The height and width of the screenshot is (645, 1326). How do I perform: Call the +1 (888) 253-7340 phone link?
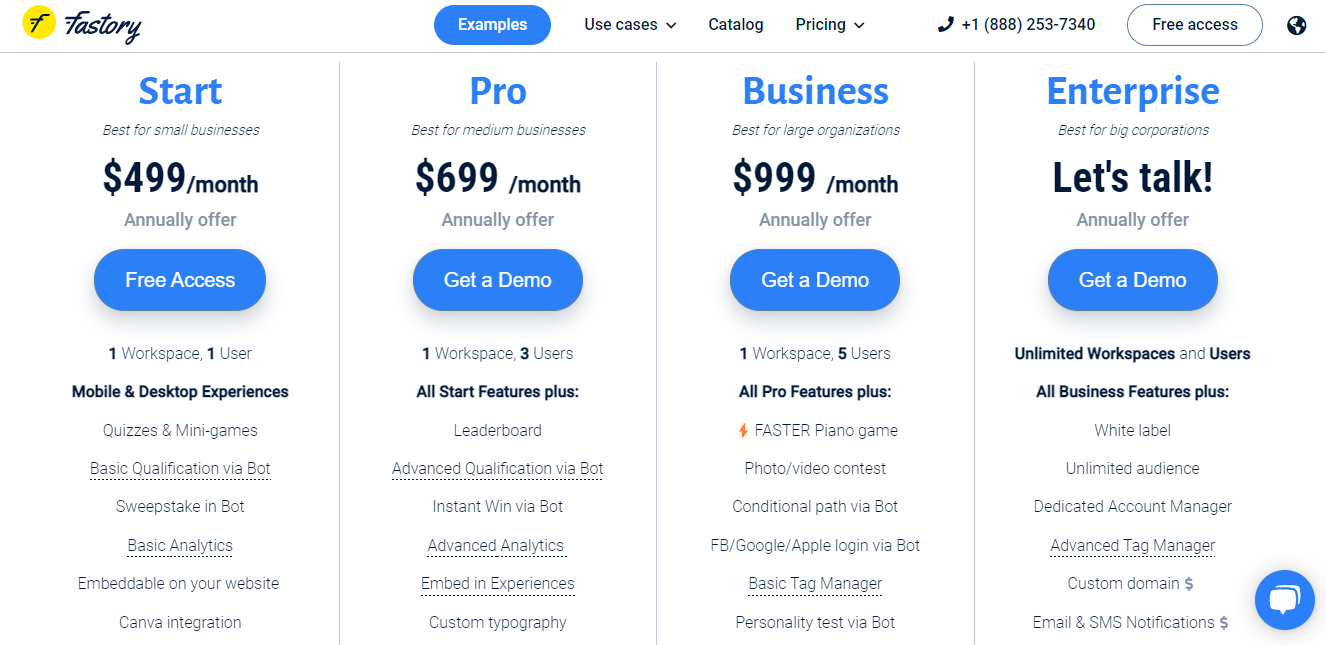tap(1028, 25)
